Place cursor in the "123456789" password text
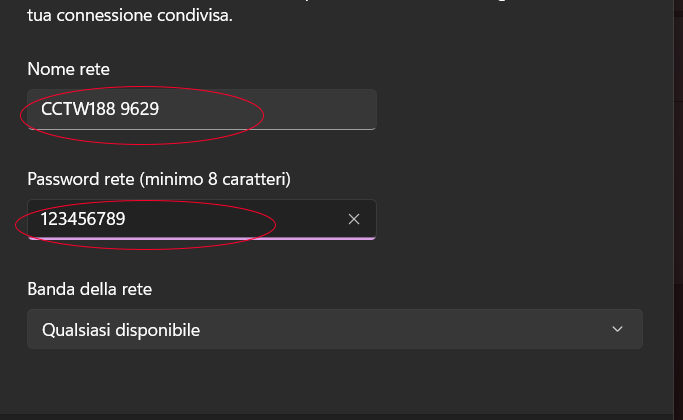683x420 pixels. pos(83,219)
